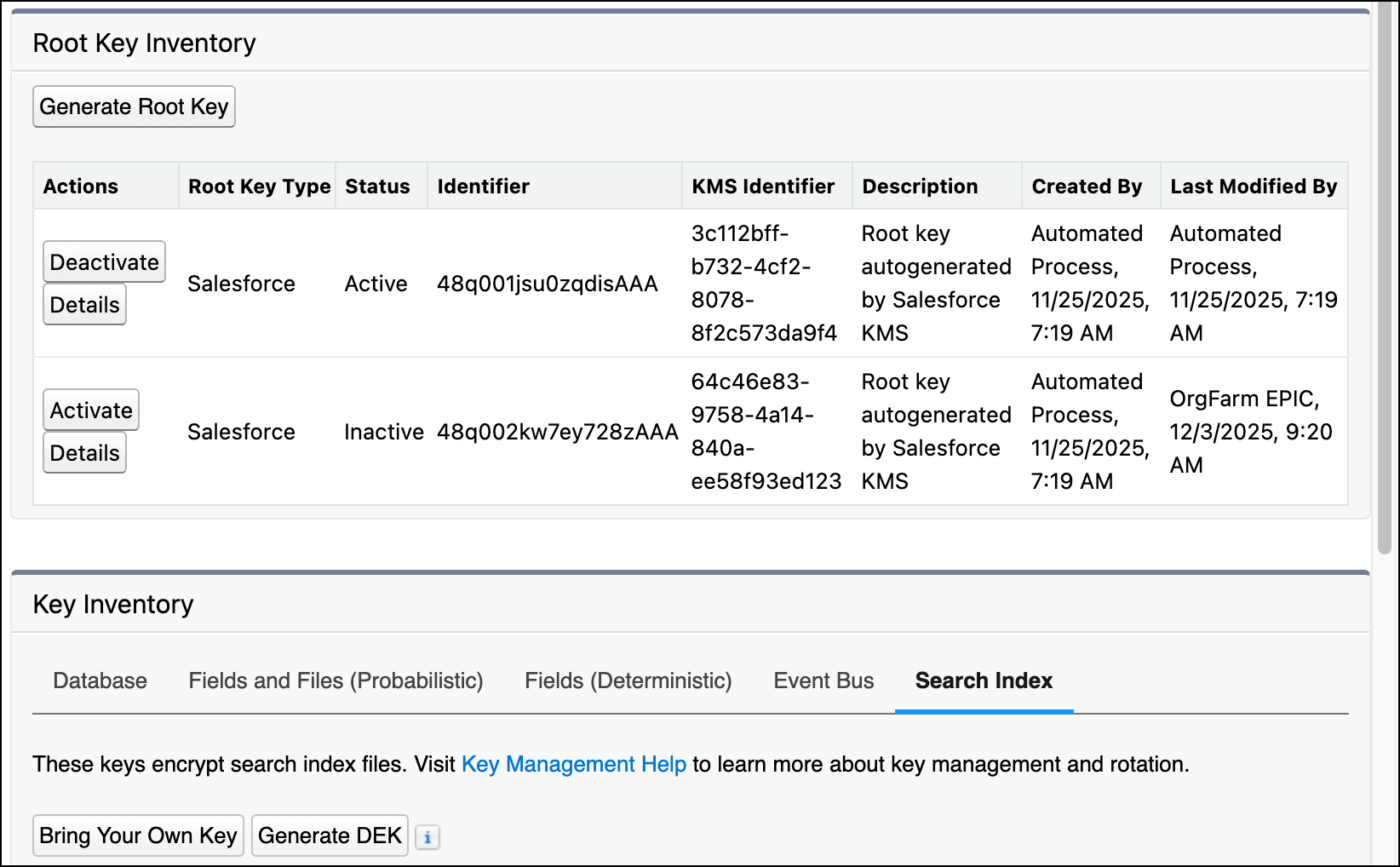
Task: Click Bring Your Own Key button
Action: point(139,835)
